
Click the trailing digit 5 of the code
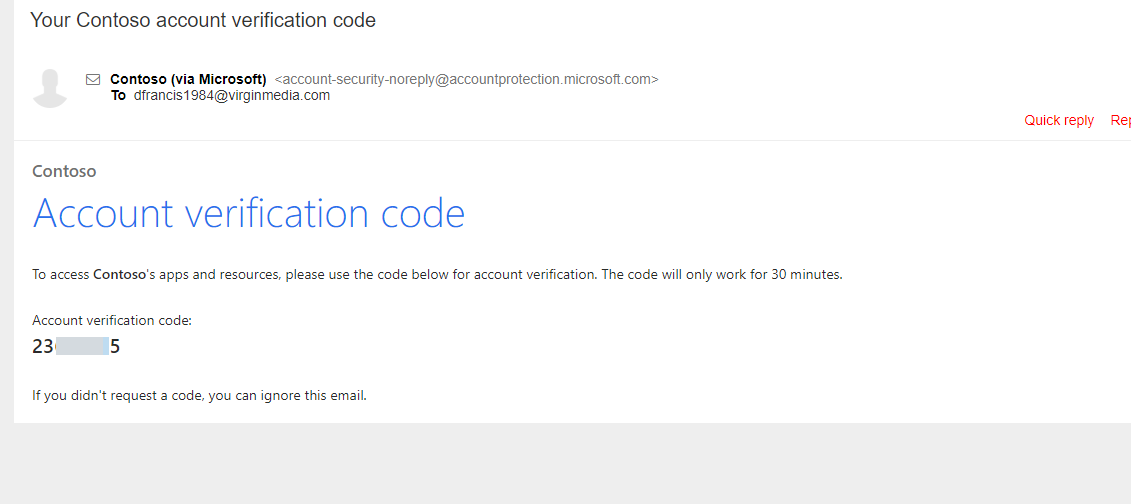[115, 347]
